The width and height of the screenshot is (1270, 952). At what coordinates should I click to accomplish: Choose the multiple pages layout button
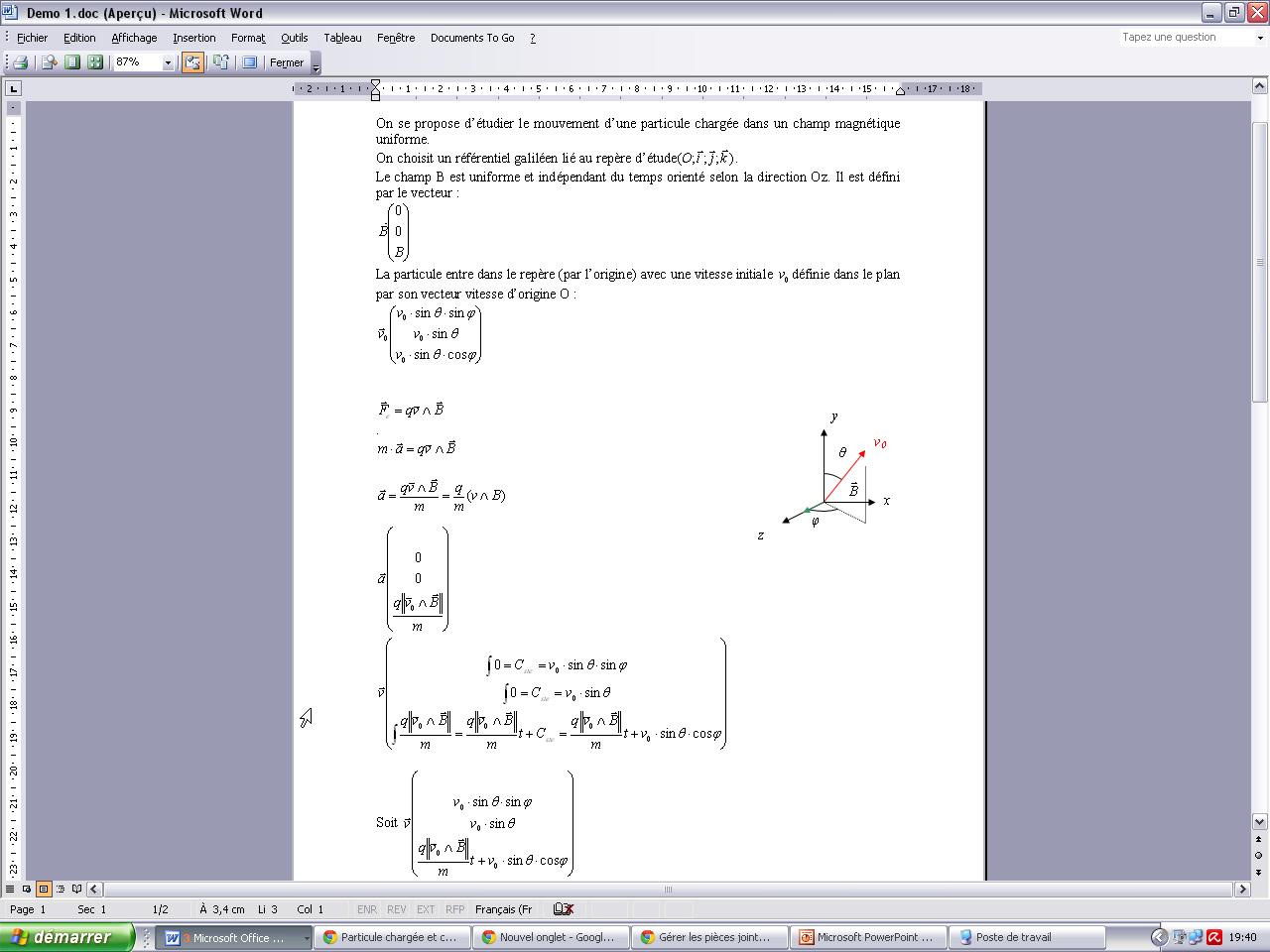[x=95, y=62]
